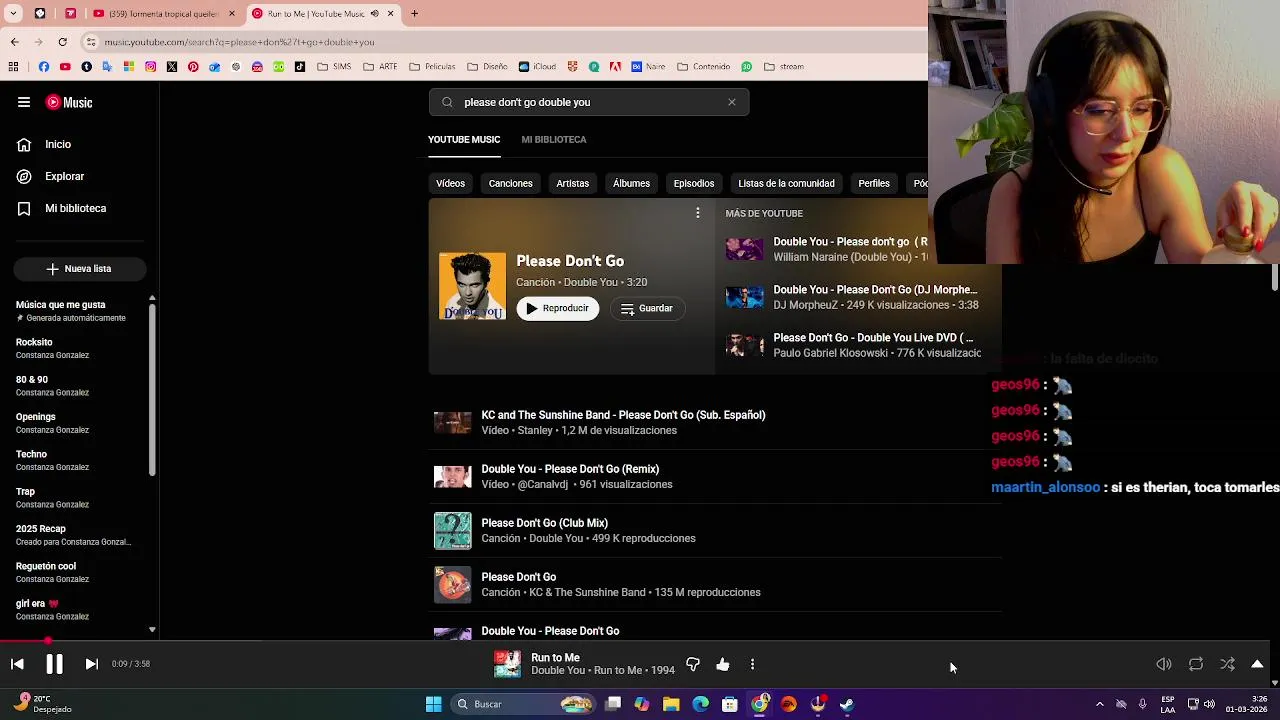Reload the YouTube Music page
The height and width of the screenshot is (720, 1280).
point(62,42)
